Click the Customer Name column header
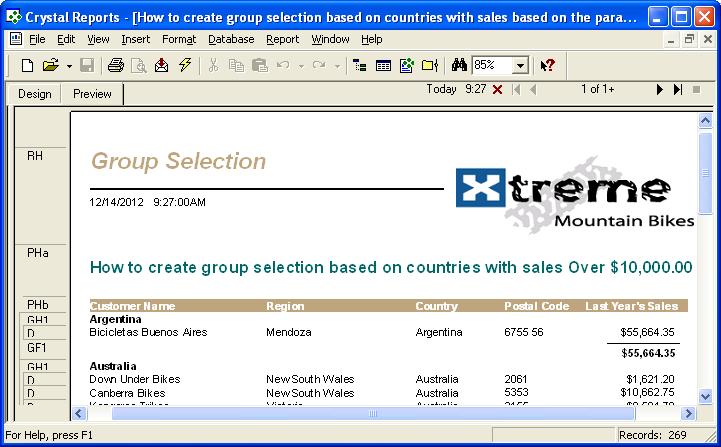The width and height of the screenshot is (721, 447). (x=132, y=306)
